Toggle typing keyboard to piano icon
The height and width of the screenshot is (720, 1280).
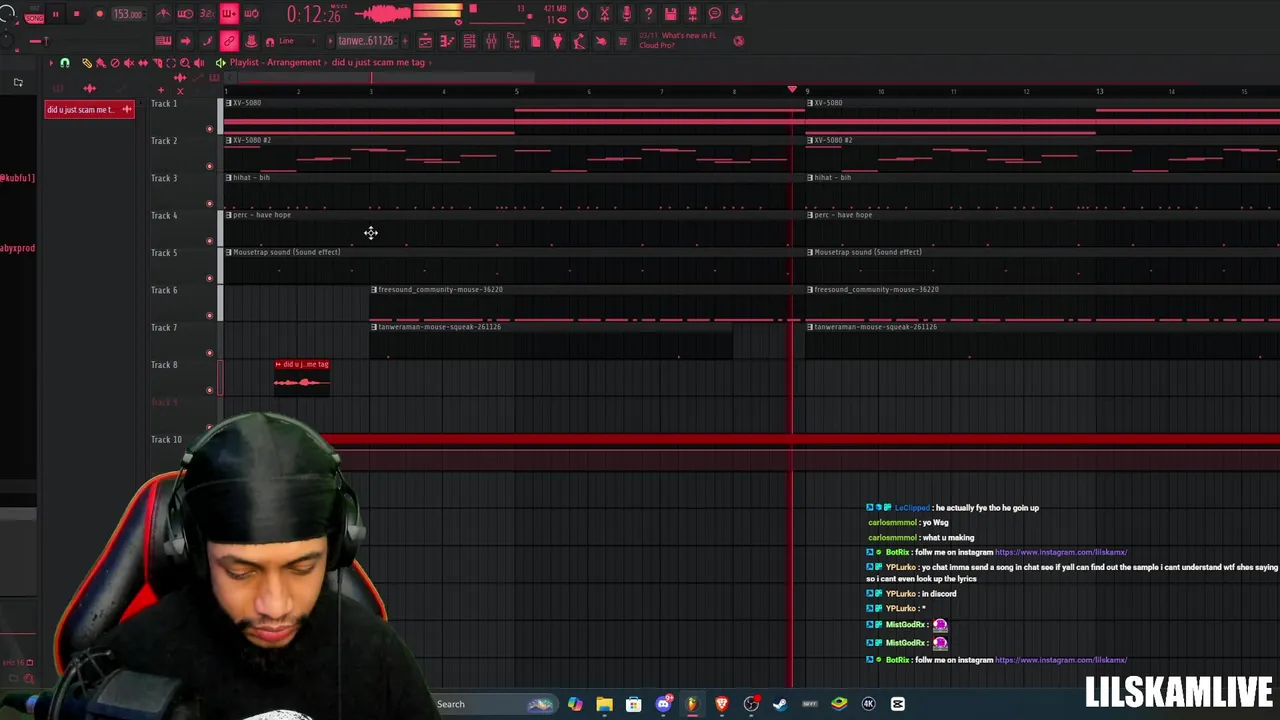coord(163,41)
